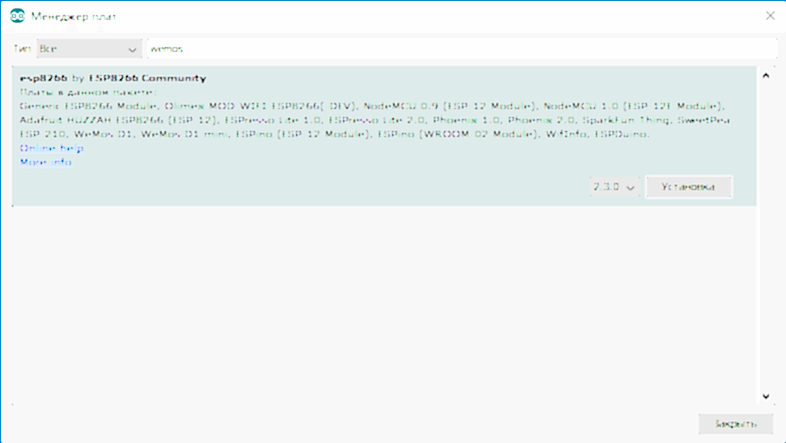Screen dimensions: 786x443
Task: Close the Boards Manager window with X
Action: point(769,16)
